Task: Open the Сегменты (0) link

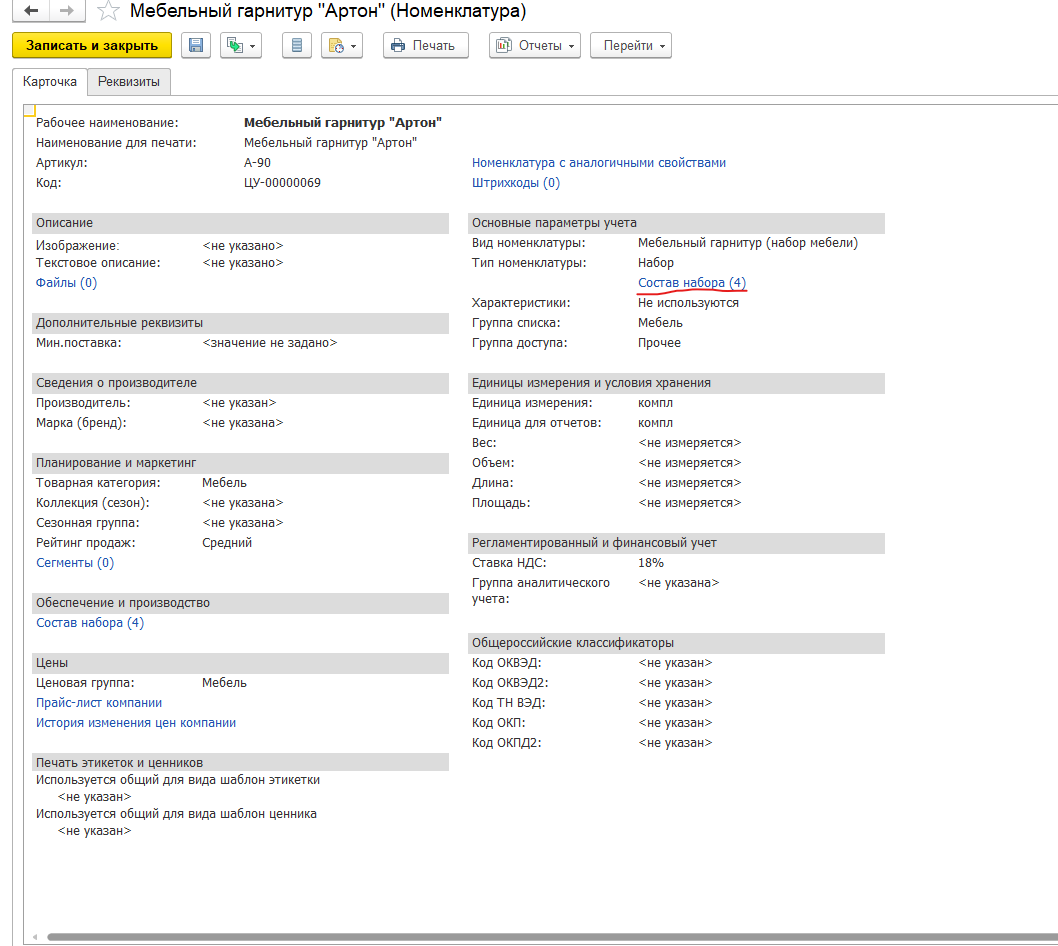Action: click(75, 563)
